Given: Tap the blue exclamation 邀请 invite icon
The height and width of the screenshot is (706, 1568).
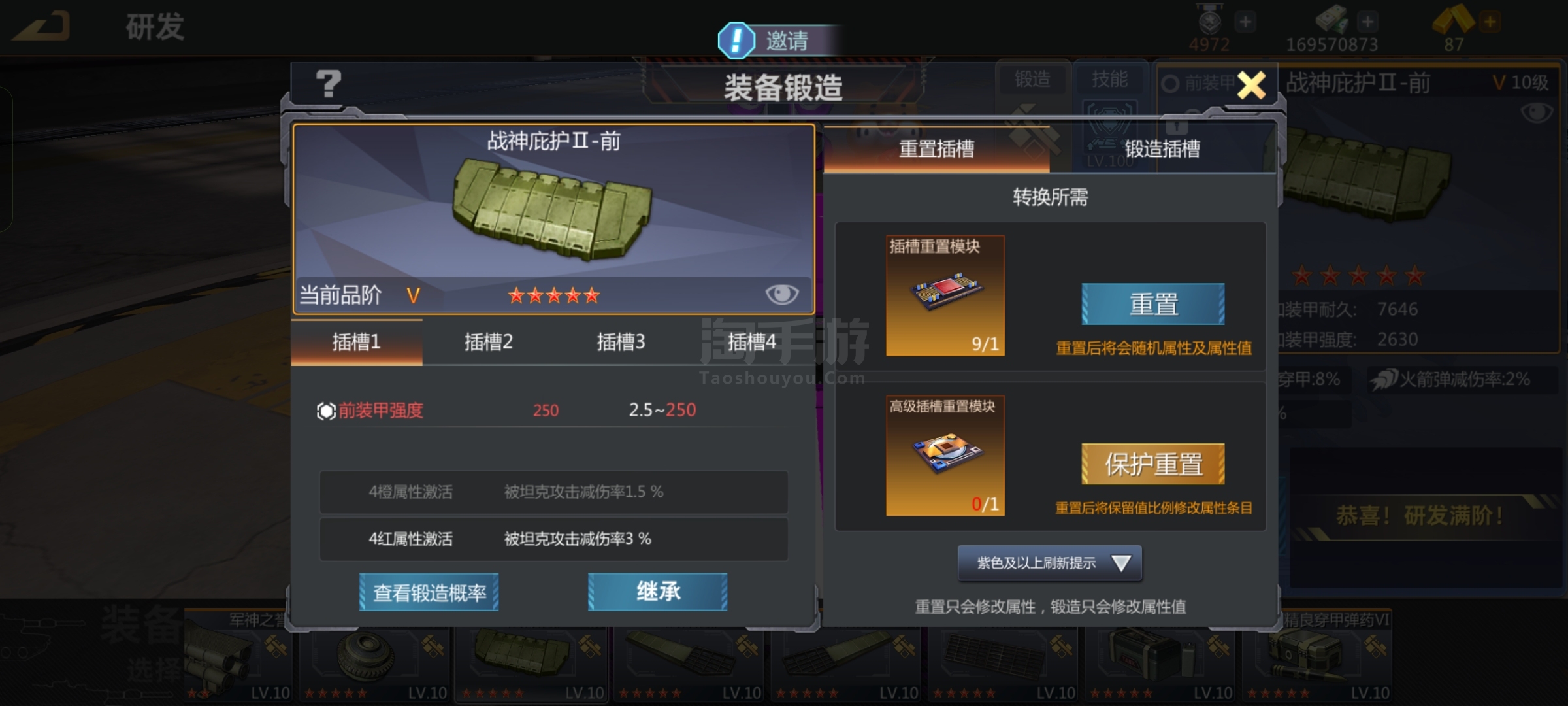Looking at the screenshot, I should click(x=737, y=41).
